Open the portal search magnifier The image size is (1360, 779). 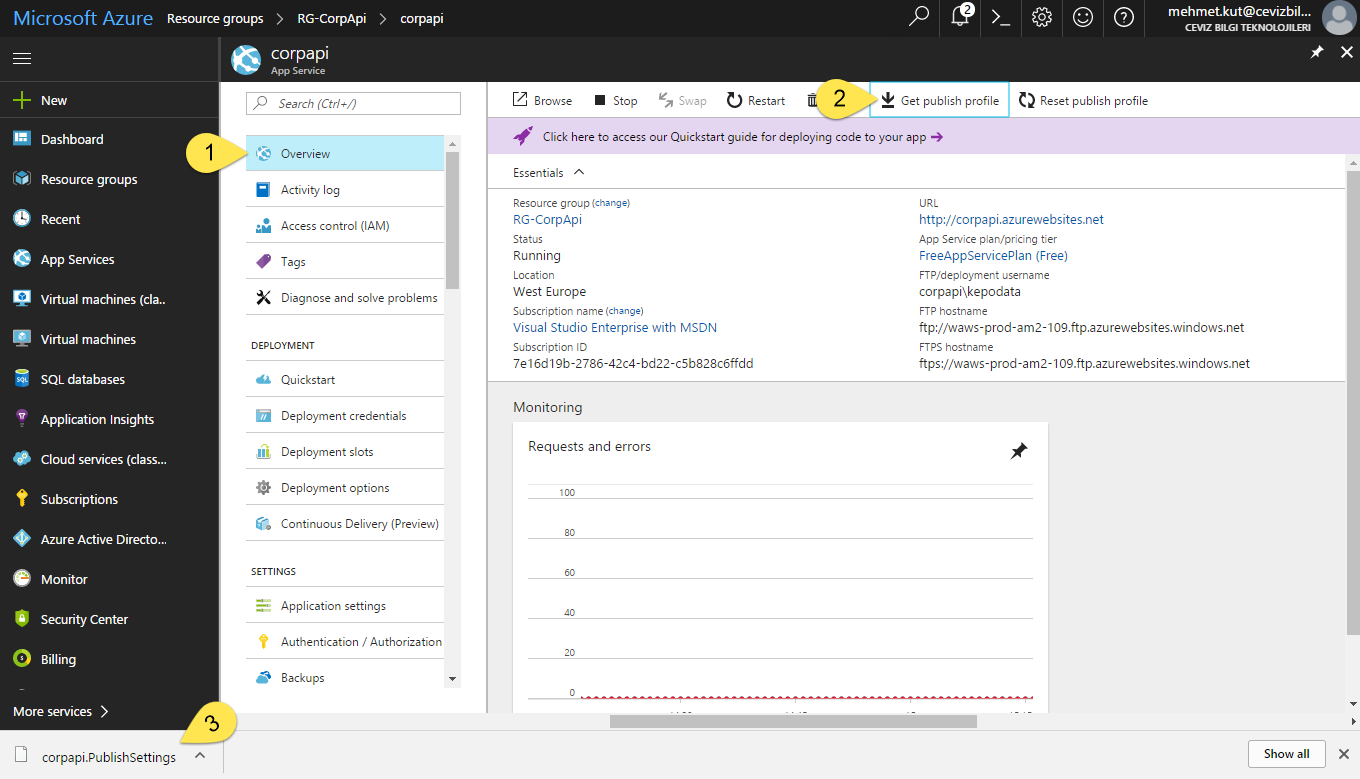(918, 18)
